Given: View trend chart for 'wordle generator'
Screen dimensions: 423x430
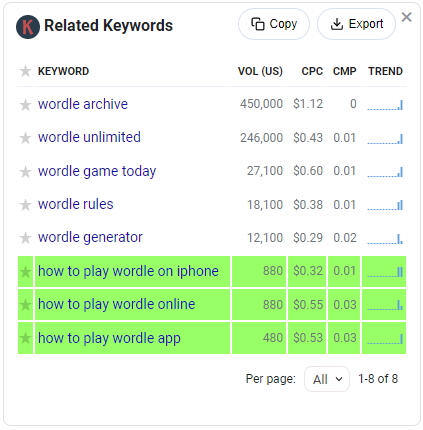Looking at the screenshot, I should tap(385, 238).
